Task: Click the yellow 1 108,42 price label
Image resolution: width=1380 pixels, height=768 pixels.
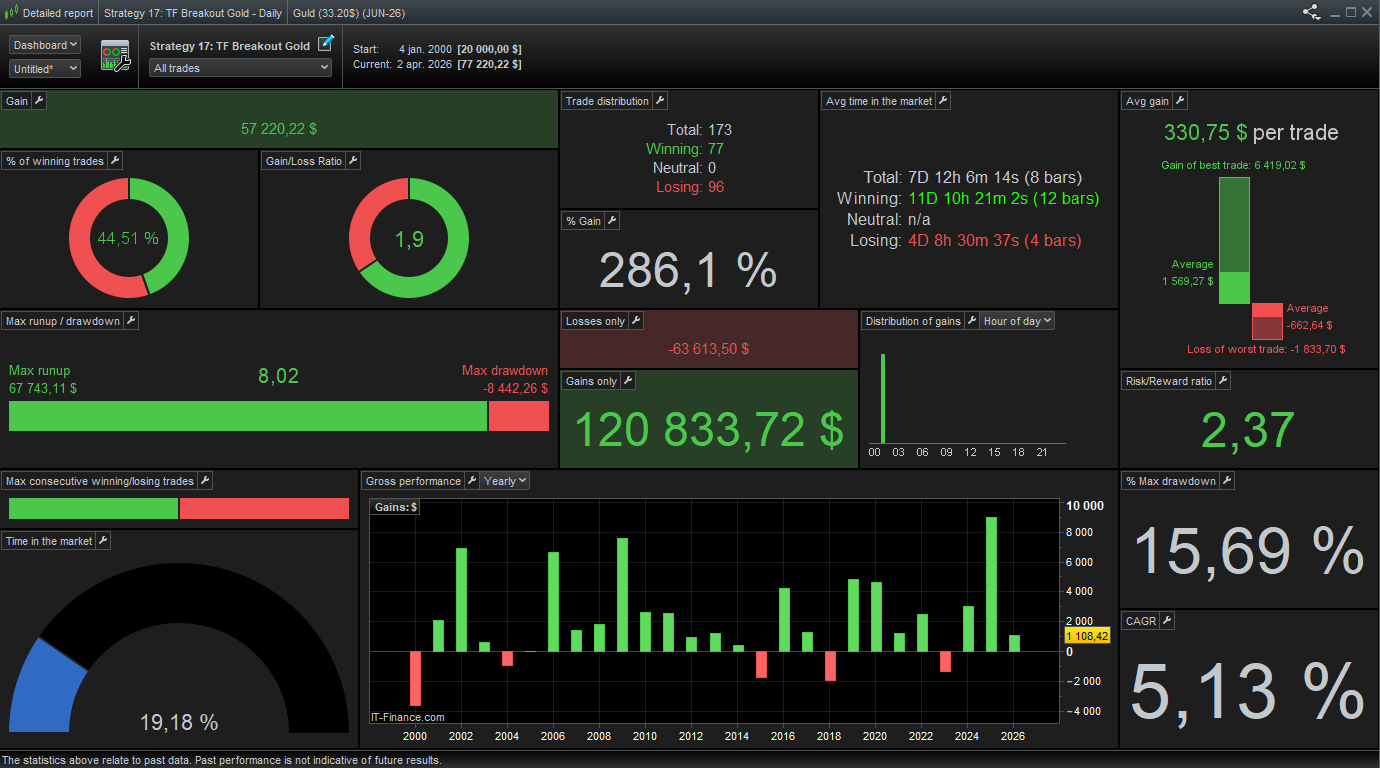Action: click(1087, 636)
